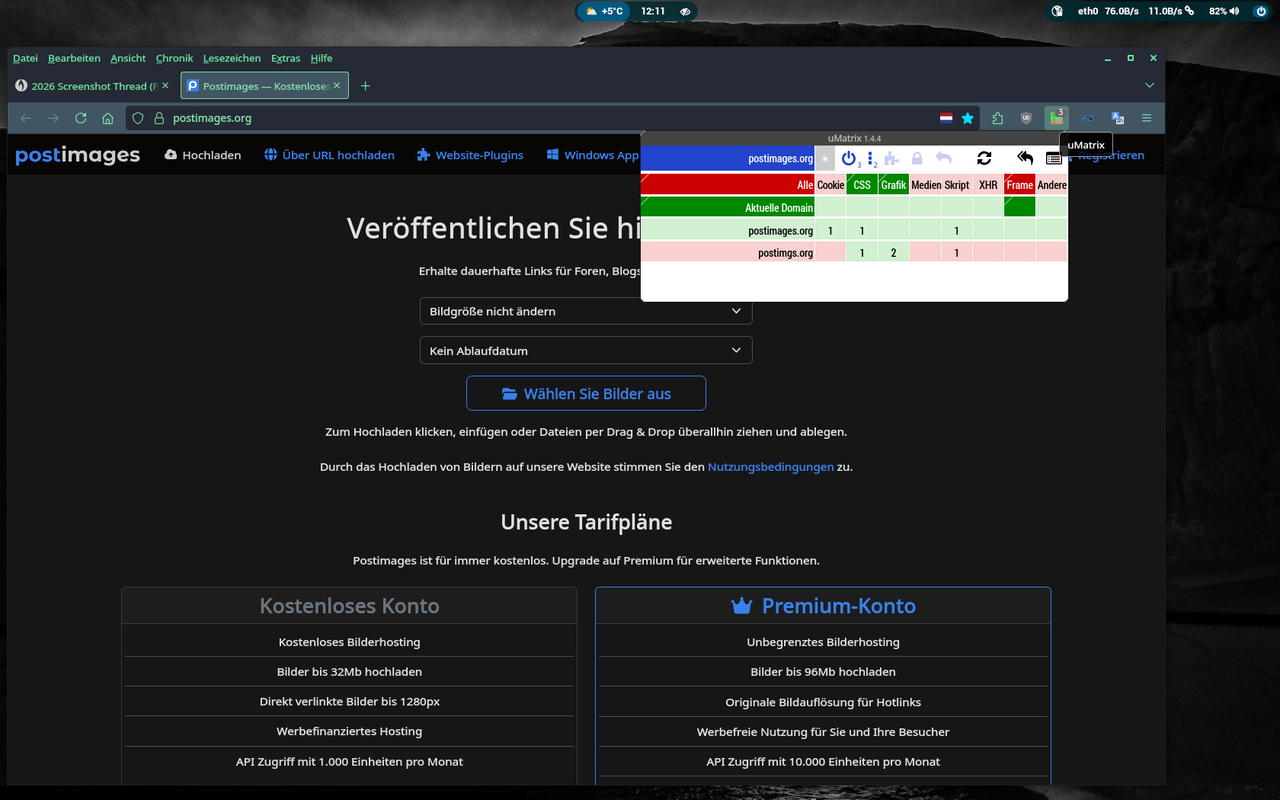Reload the page via uMatrix refresh icon
The height and width of the screenshot is (800, 1280).
pyautogui.click(x=984, y=158)
